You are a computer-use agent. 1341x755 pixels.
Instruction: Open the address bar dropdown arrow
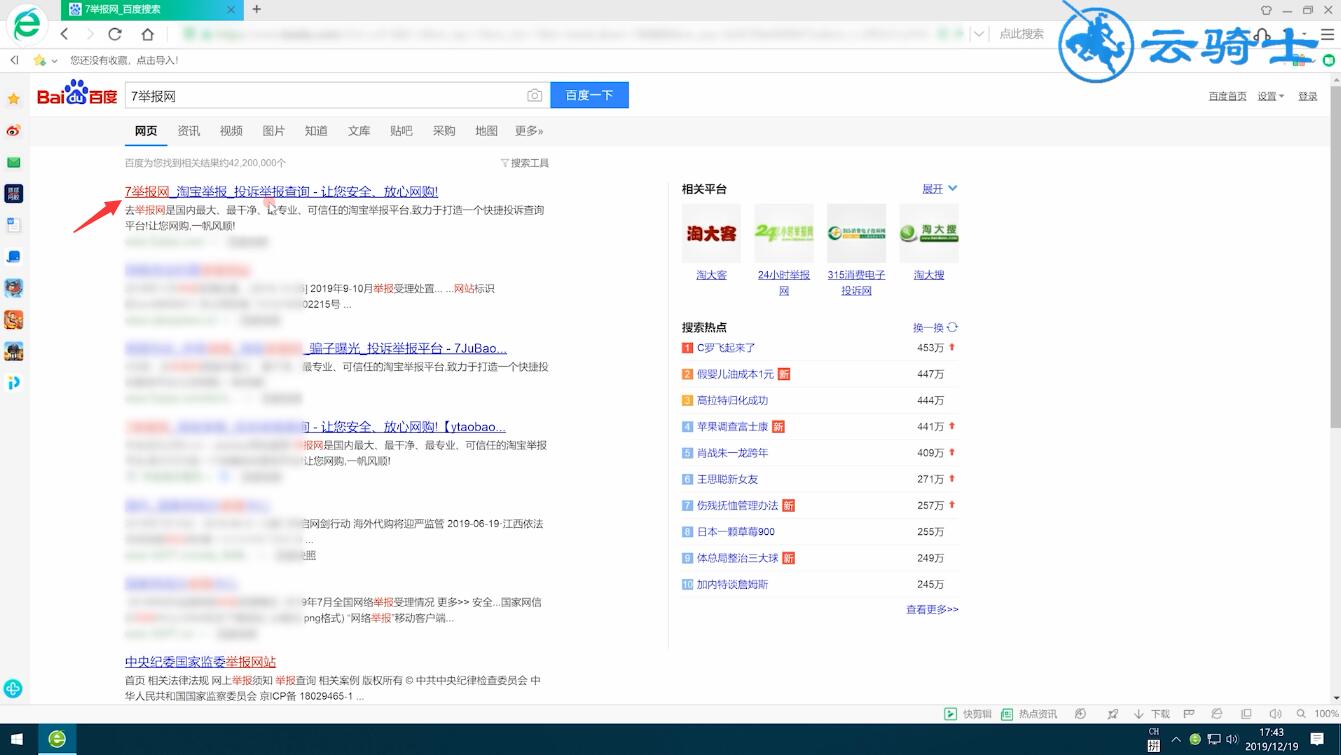[x=979, y=34]
